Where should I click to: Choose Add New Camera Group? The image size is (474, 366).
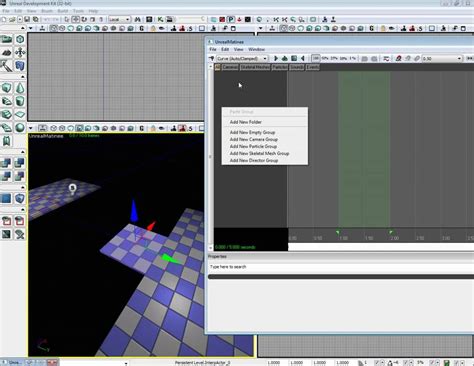click(253, 139)
